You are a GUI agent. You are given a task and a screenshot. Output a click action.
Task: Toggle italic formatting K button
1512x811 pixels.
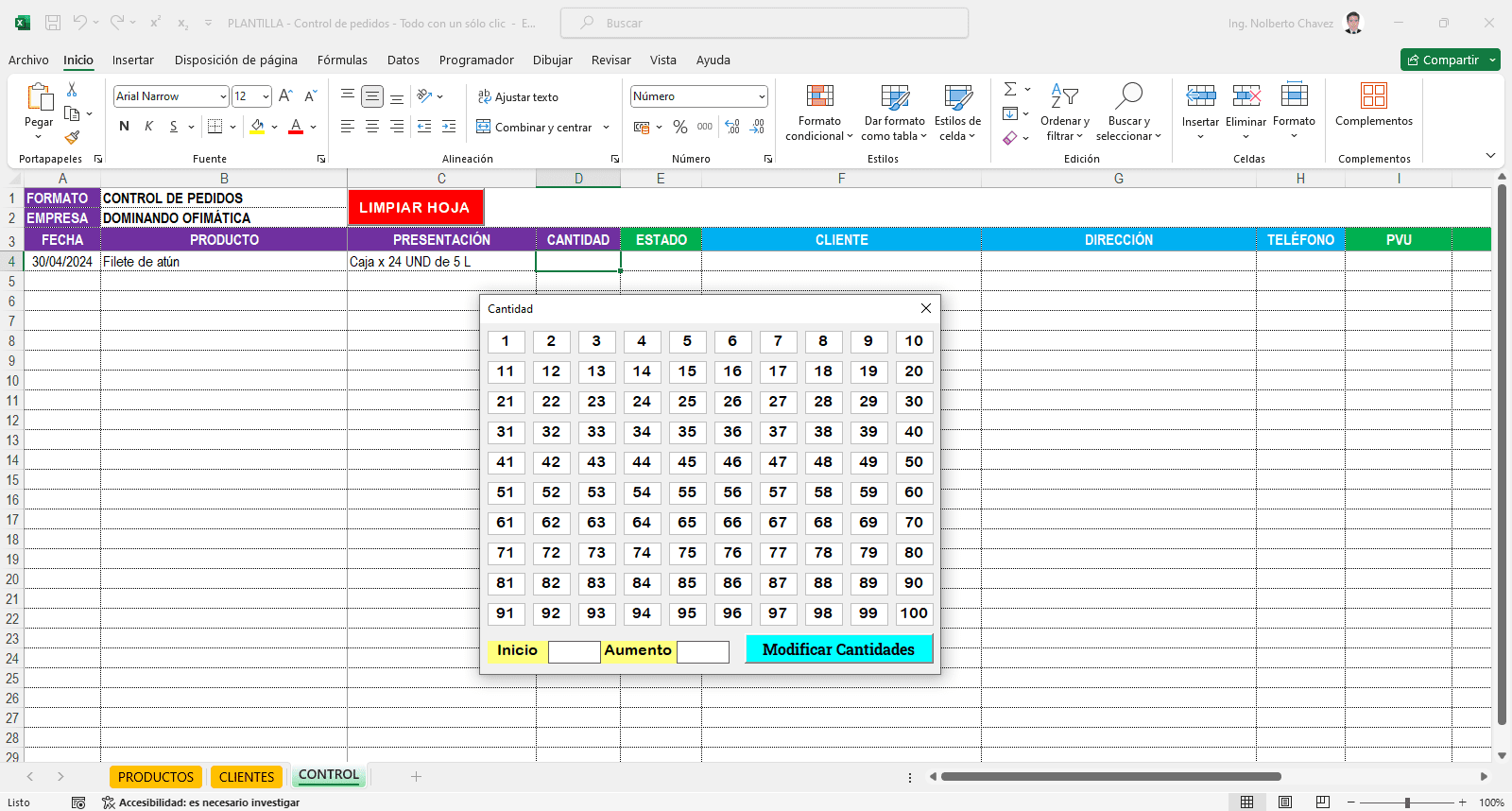[148, 127]
